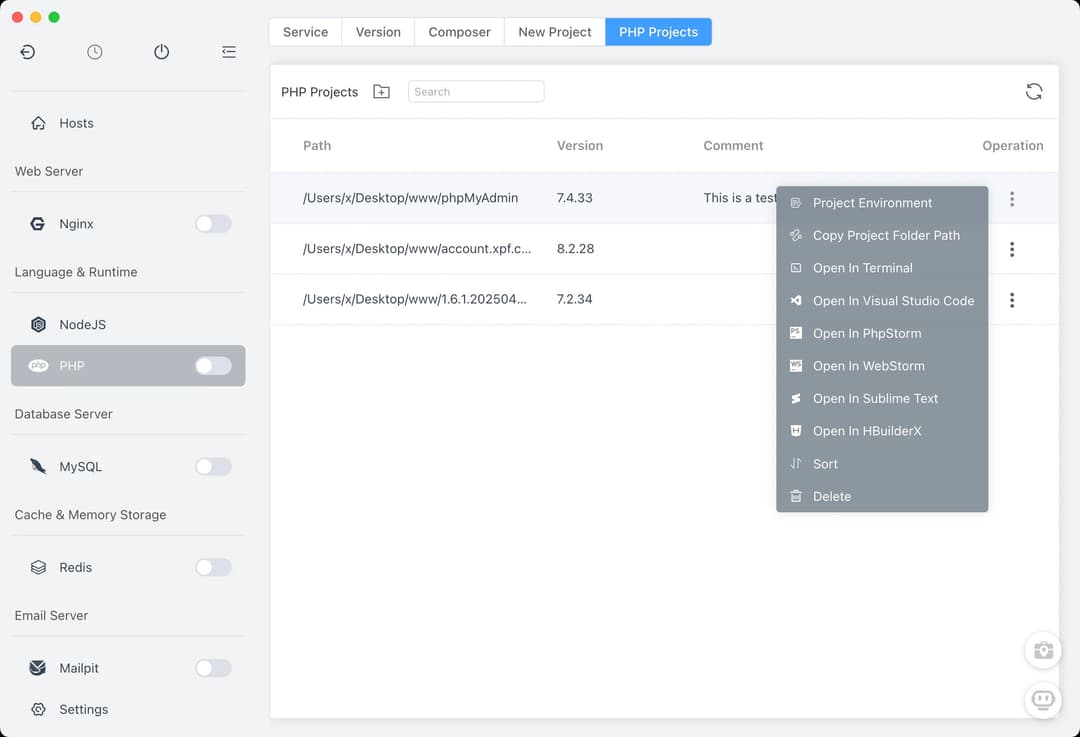This screenshot has height=737, width=1080.
Task: Open operation menu for phpMyAdmin row
Action: (x=1012, y=199)
